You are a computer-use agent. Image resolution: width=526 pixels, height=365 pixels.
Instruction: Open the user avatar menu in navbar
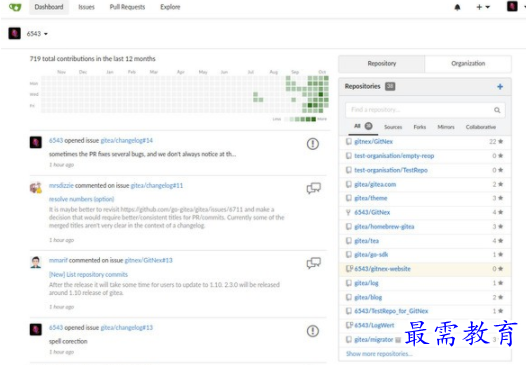click(x=512, y=6)
